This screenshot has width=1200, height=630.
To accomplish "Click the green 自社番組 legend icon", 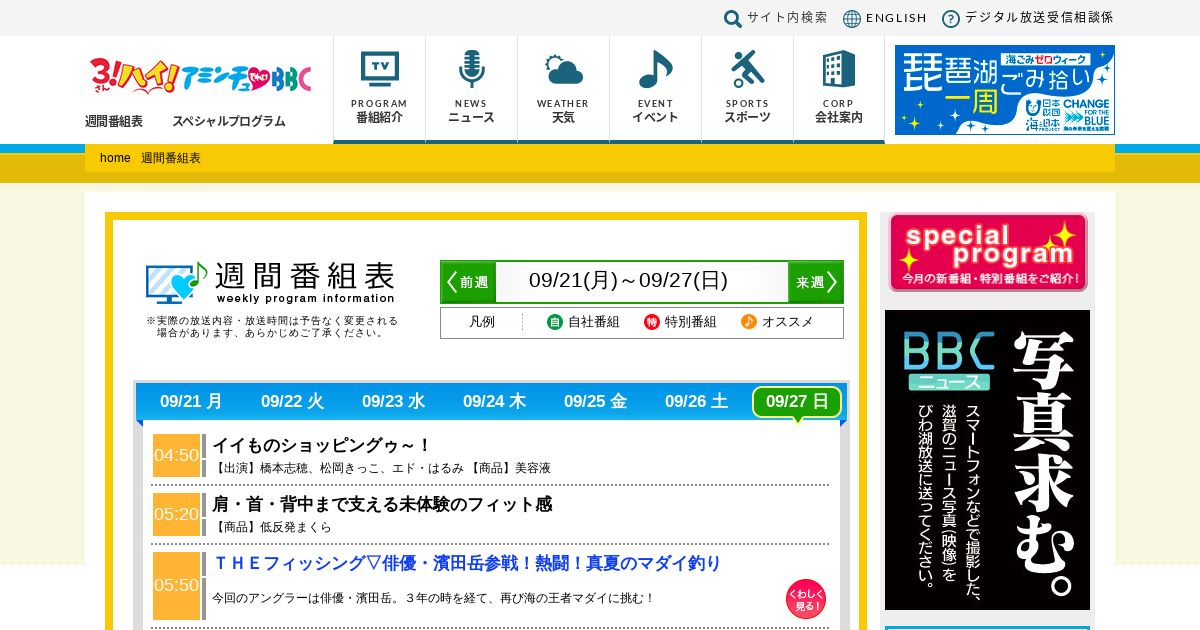I will [555, 322].
